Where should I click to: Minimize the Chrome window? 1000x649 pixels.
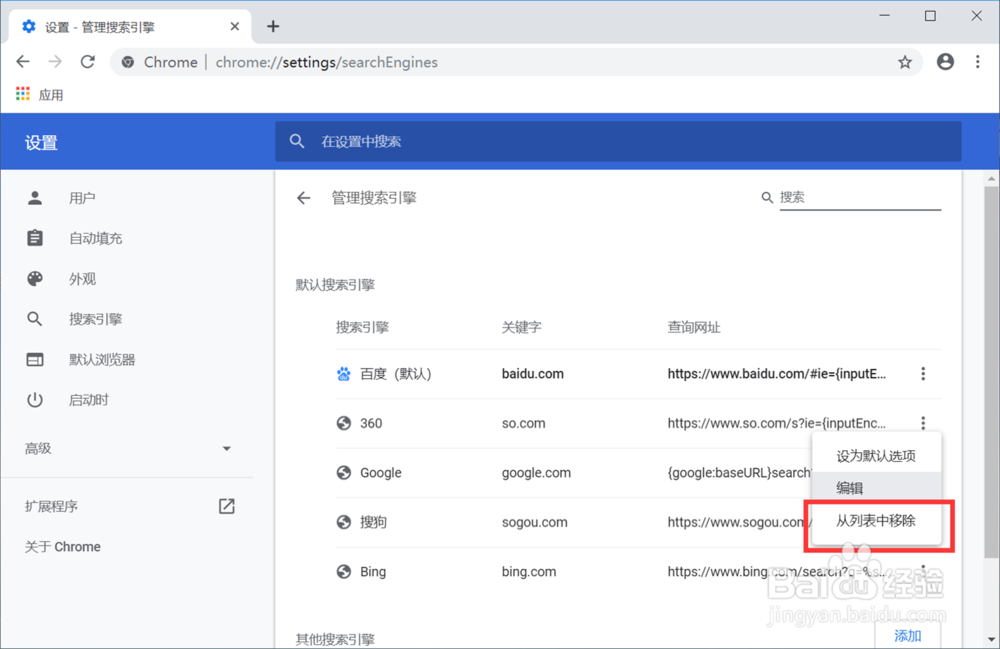(884, 16)
